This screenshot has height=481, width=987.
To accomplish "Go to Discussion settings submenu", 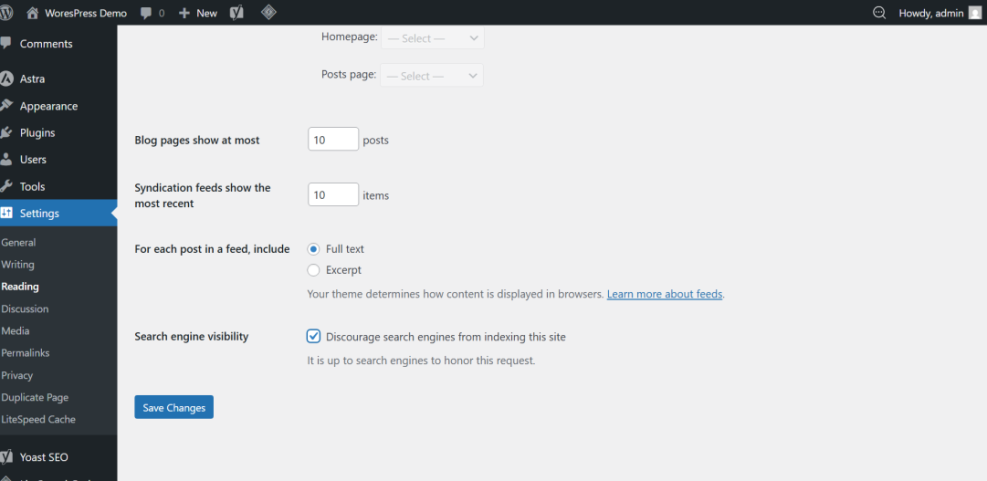I will (x=25, y=308).
